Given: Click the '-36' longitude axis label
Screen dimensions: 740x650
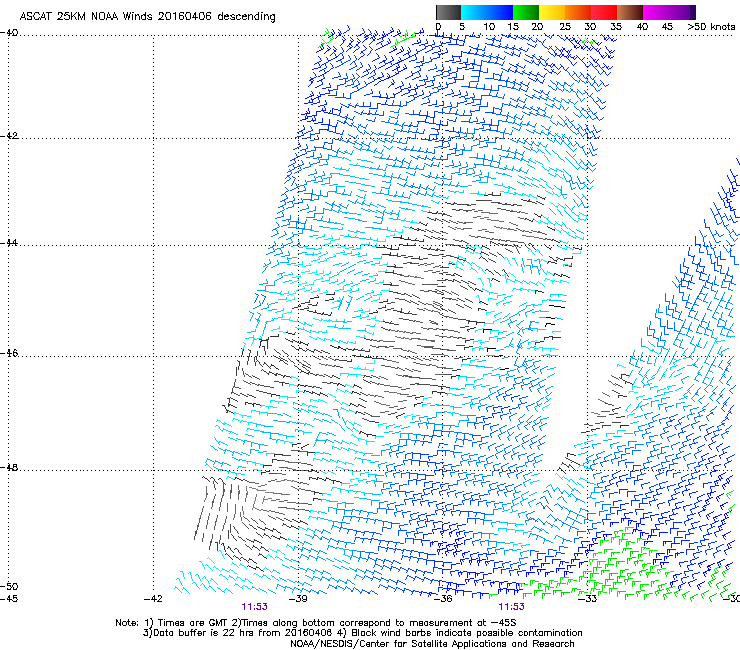Looking at the screenshot, I should point(443,599).
